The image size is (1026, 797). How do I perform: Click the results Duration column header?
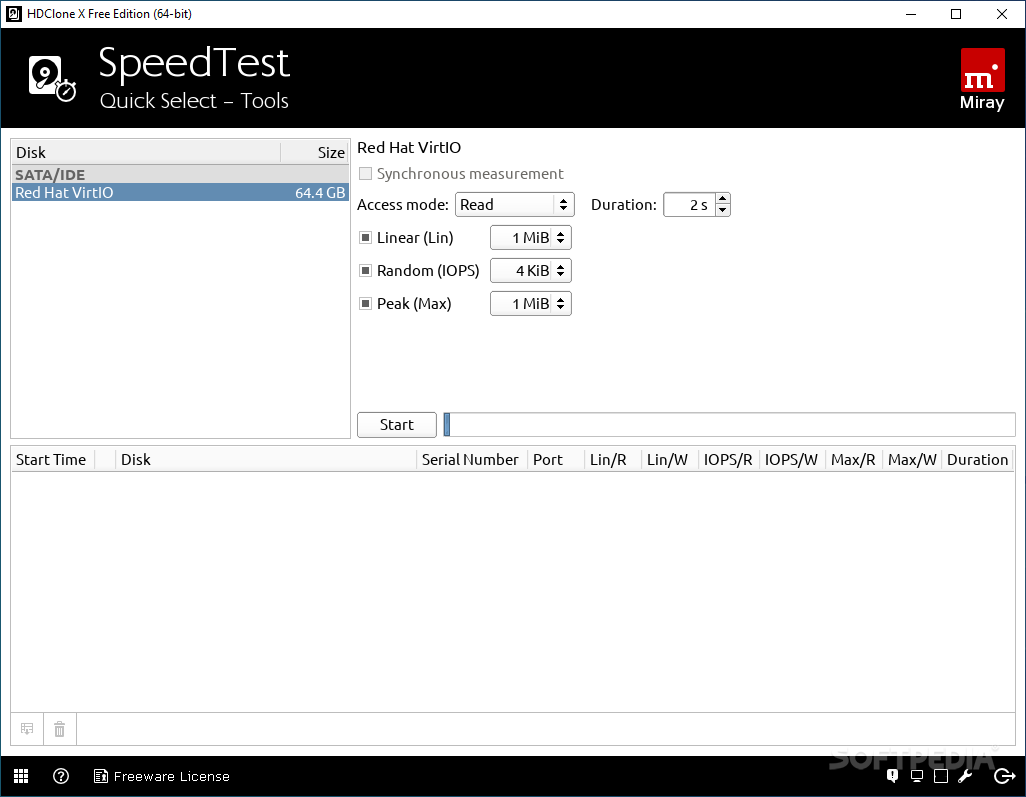tap(978, 459)
